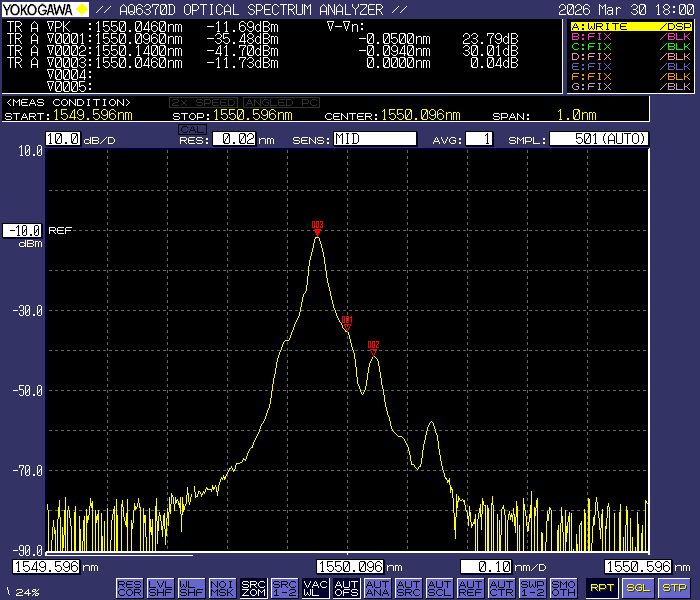Select trace B:FIX in trace list

click(x=630, y=37)
